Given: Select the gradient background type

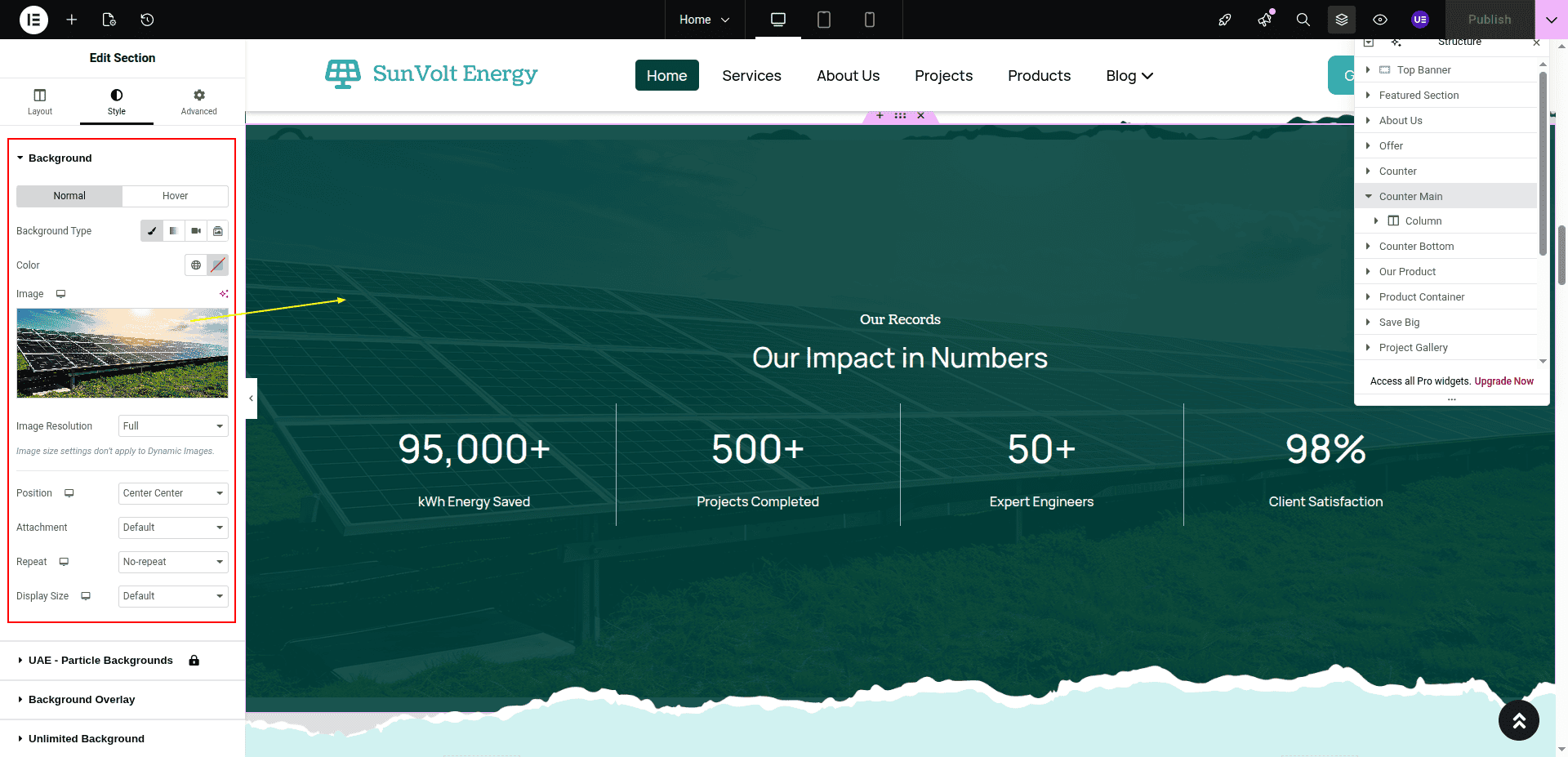Looking at the screenshot, I should 174,231.
